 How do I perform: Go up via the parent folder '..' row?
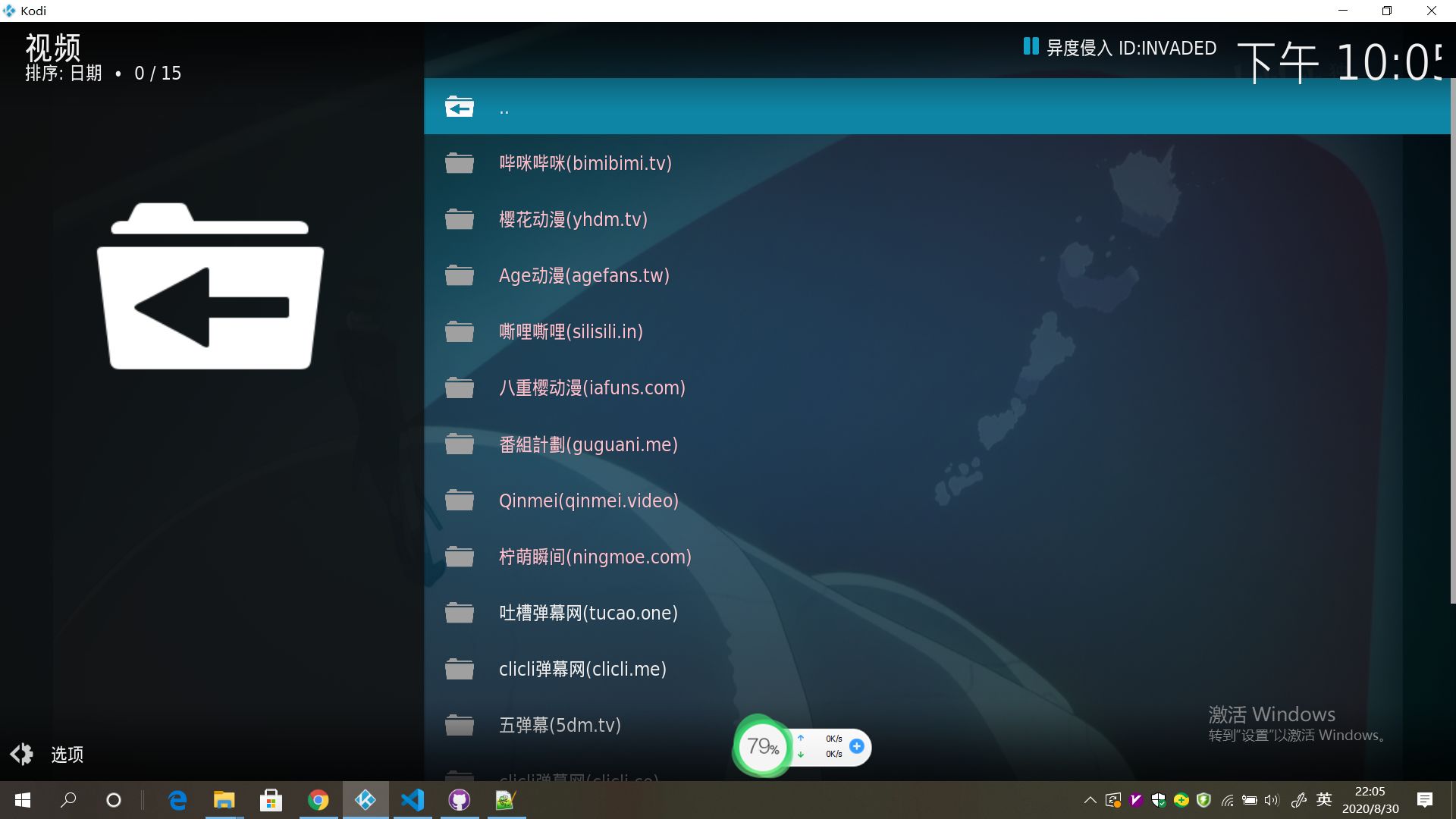pyautogui.click(x=937, y=107)
